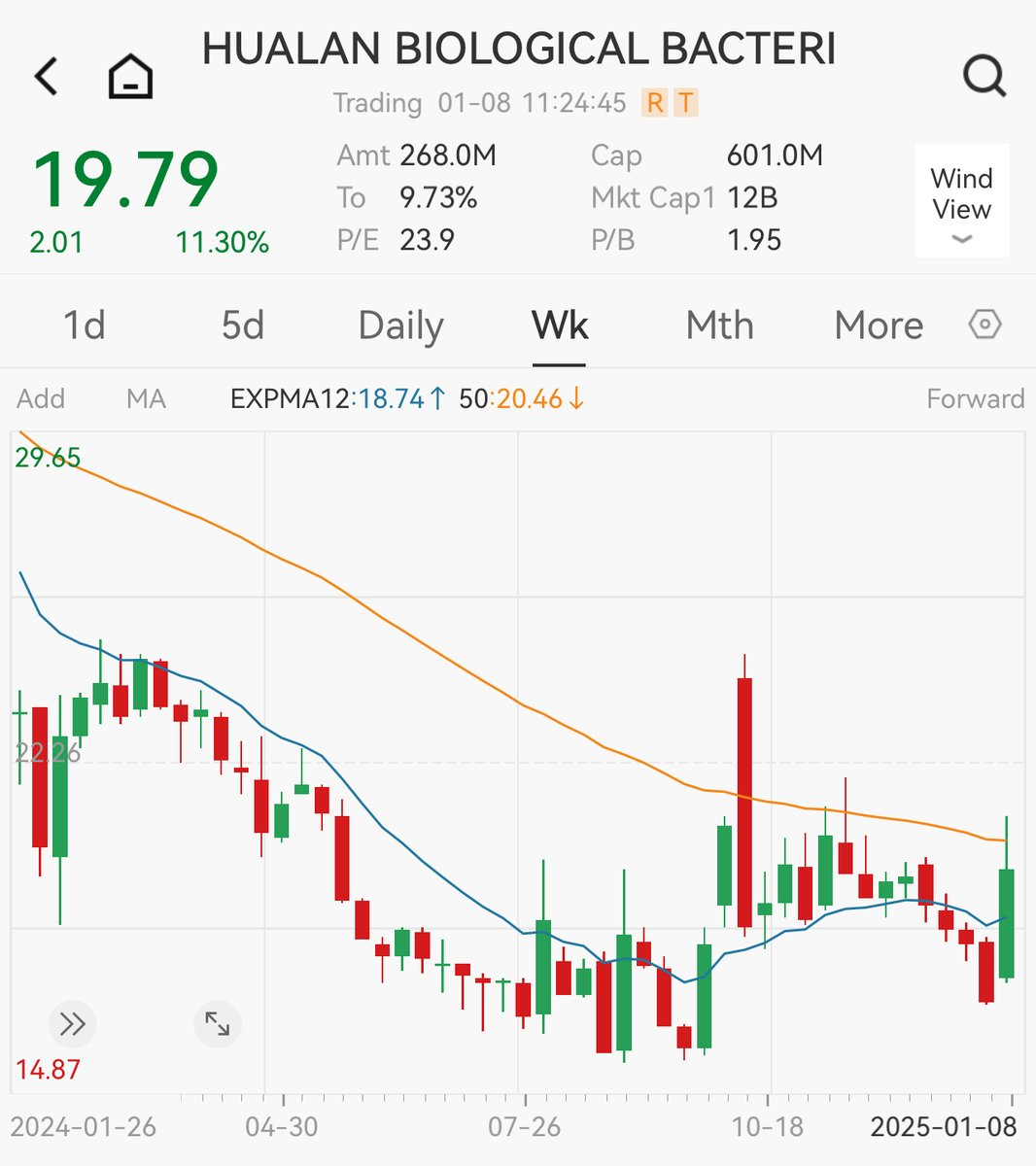
Task: Tap the 04-30 date axis label
Action: coord(282,1127)
